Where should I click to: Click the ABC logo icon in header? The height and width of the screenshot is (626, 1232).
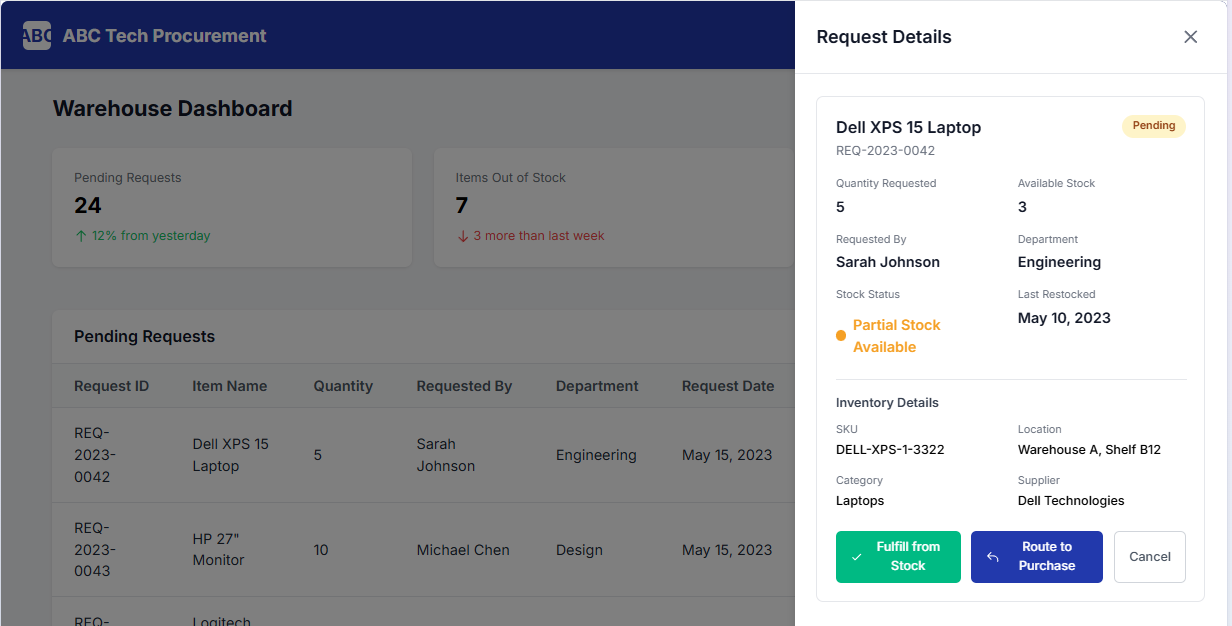tap(37, 36)
